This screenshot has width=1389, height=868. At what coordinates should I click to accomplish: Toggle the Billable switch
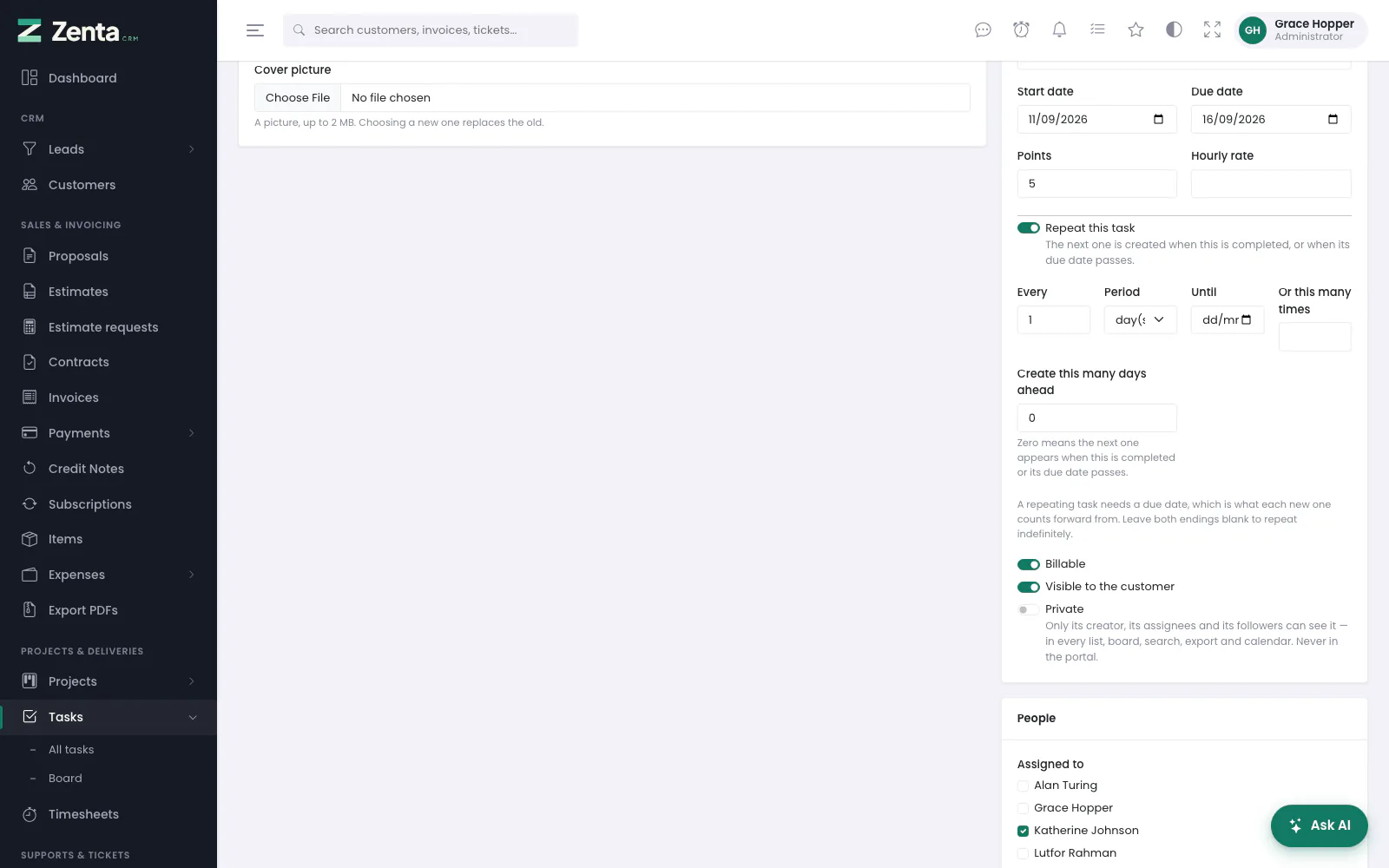[1029, 564]
